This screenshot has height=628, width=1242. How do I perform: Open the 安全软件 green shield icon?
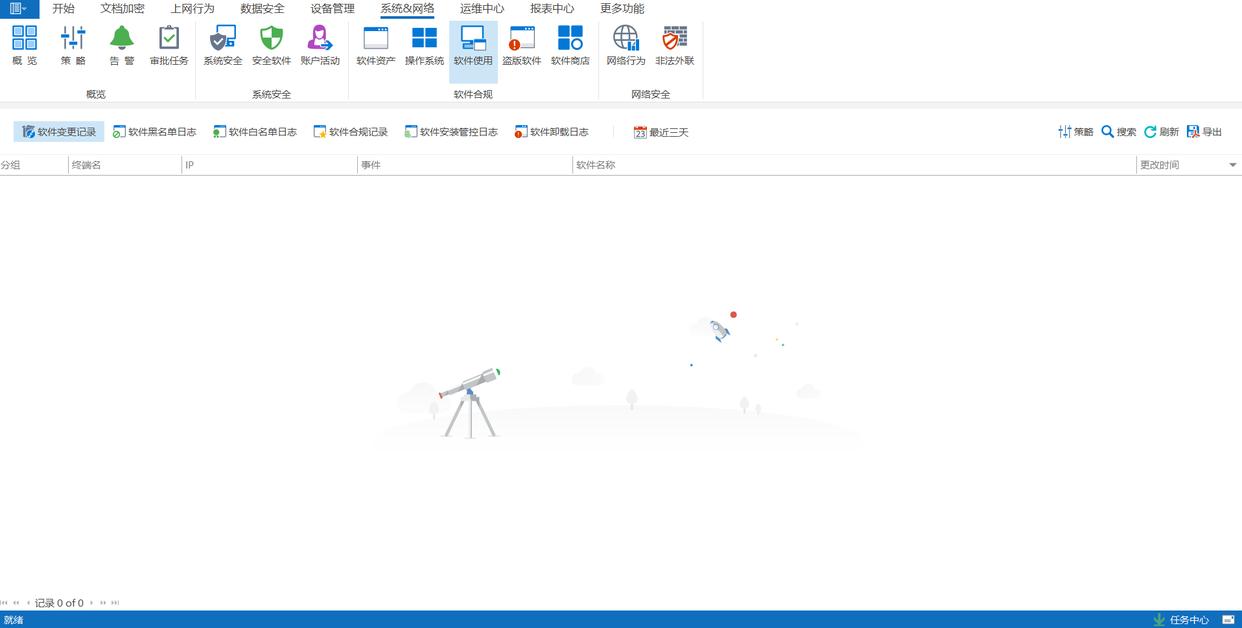(271, 45)
